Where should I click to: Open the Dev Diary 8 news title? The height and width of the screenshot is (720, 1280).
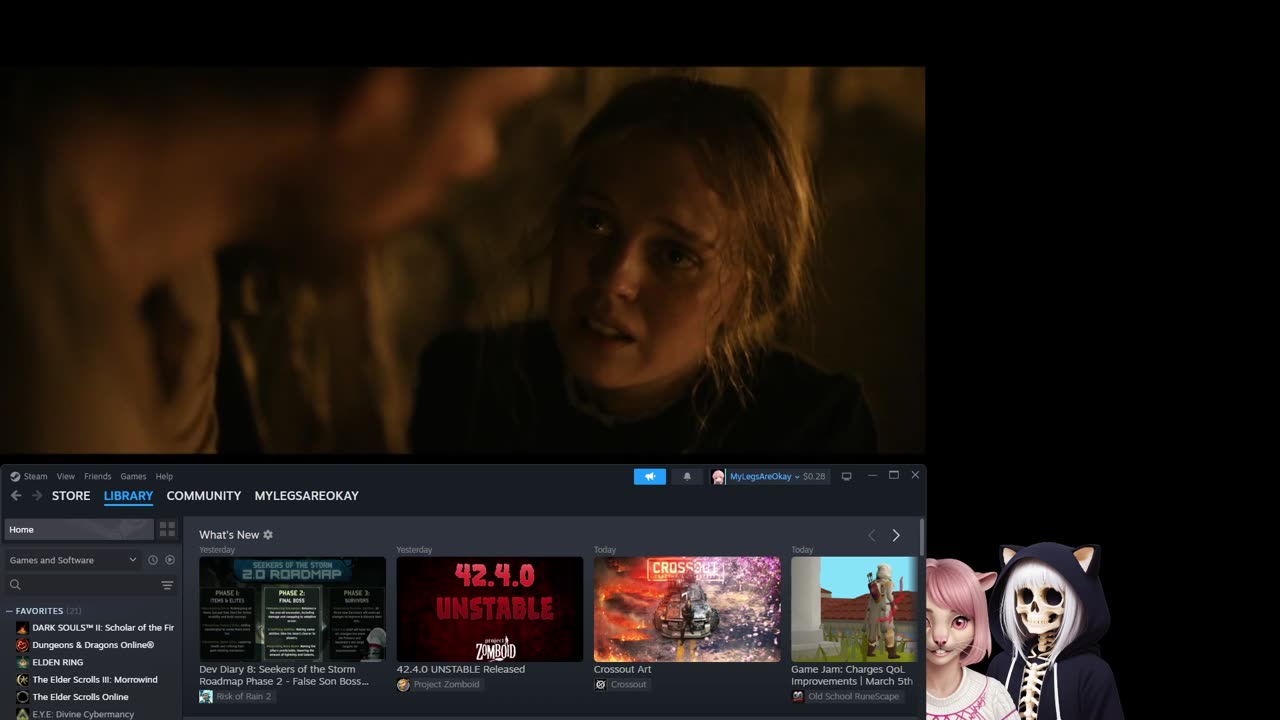pos(284,675)
